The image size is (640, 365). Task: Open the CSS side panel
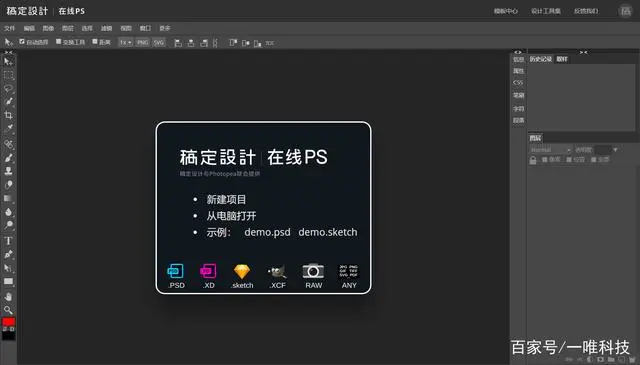click(x=518, y=82)
